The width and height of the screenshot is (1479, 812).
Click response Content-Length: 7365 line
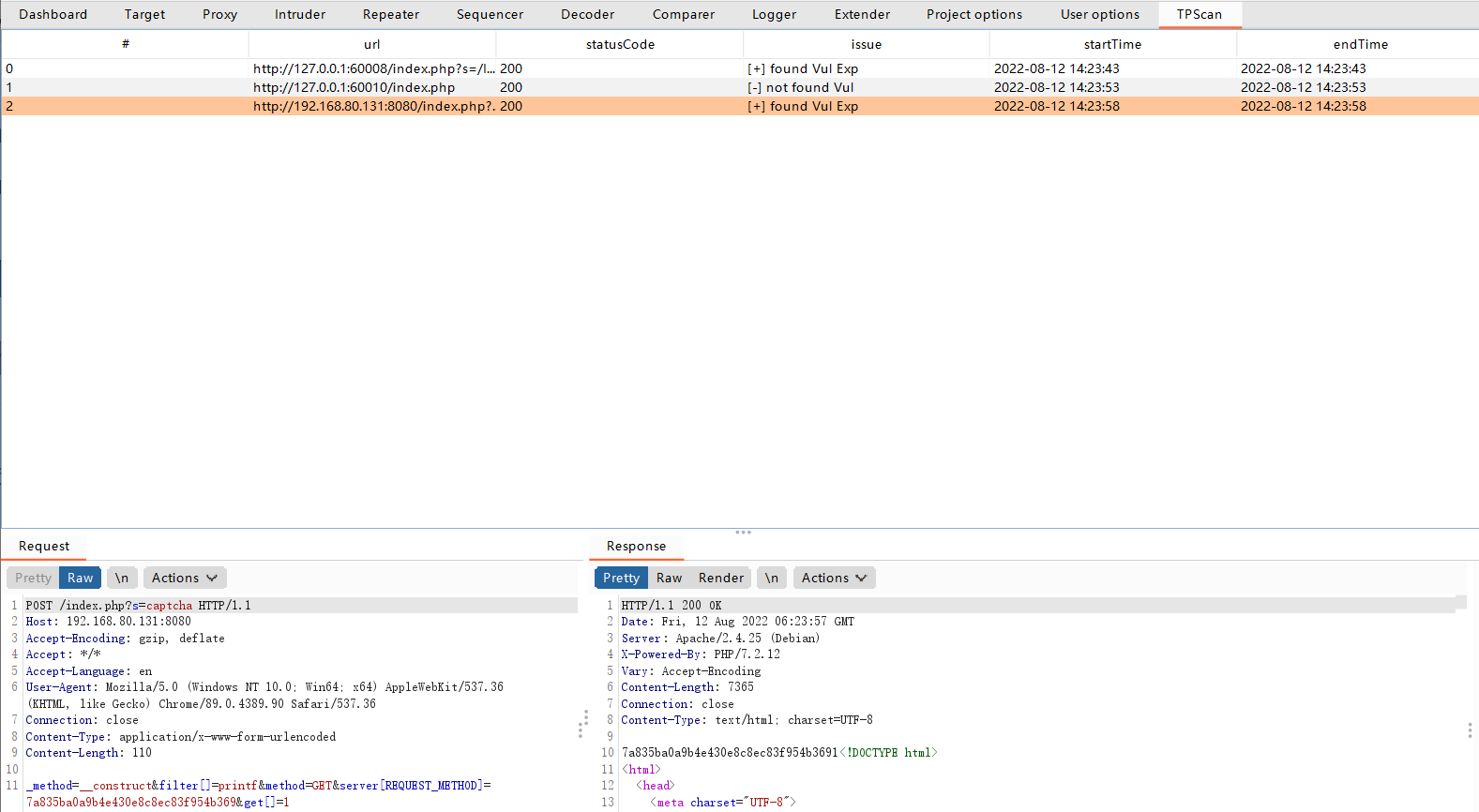click(687, 687)
